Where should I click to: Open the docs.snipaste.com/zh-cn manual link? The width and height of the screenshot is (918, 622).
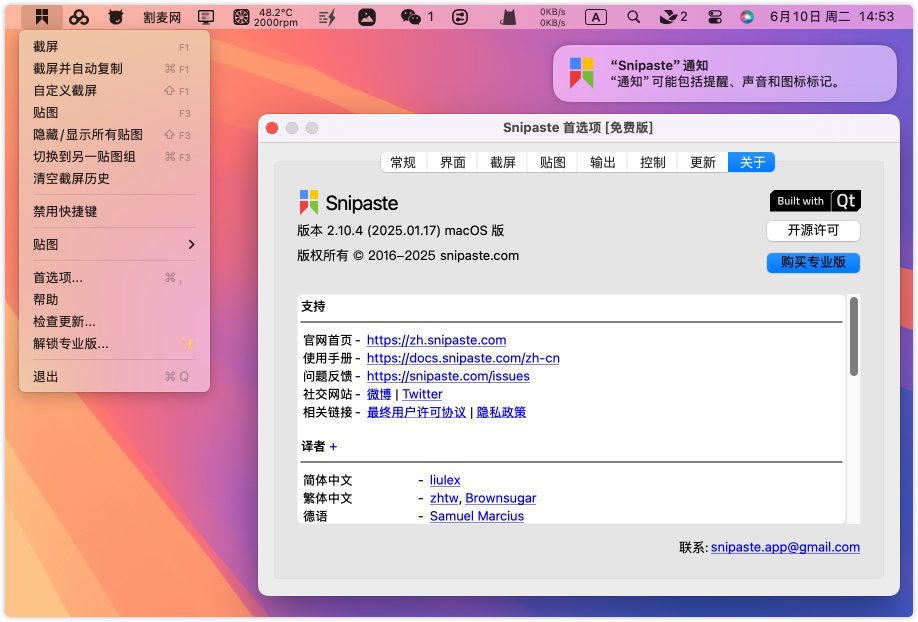coord(463,358)
